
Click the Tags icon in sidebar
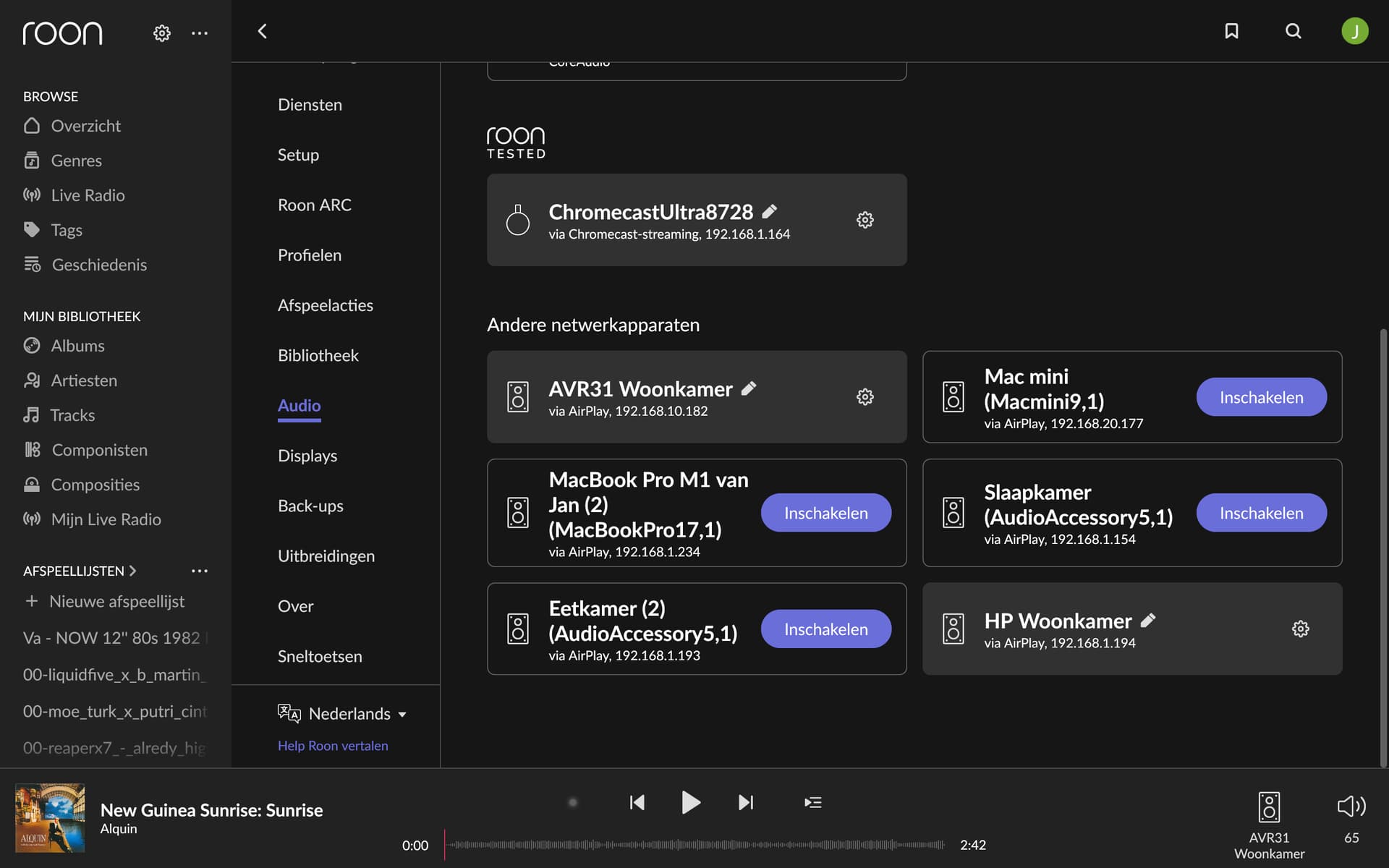pyautogui.click(x=32, y=230)
